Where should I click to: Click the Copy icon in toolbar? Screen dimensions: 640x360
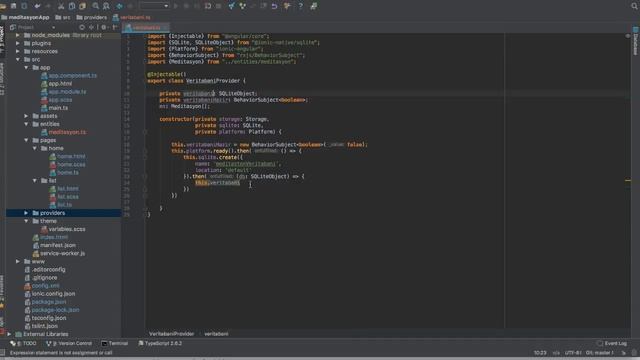point(72,6)
